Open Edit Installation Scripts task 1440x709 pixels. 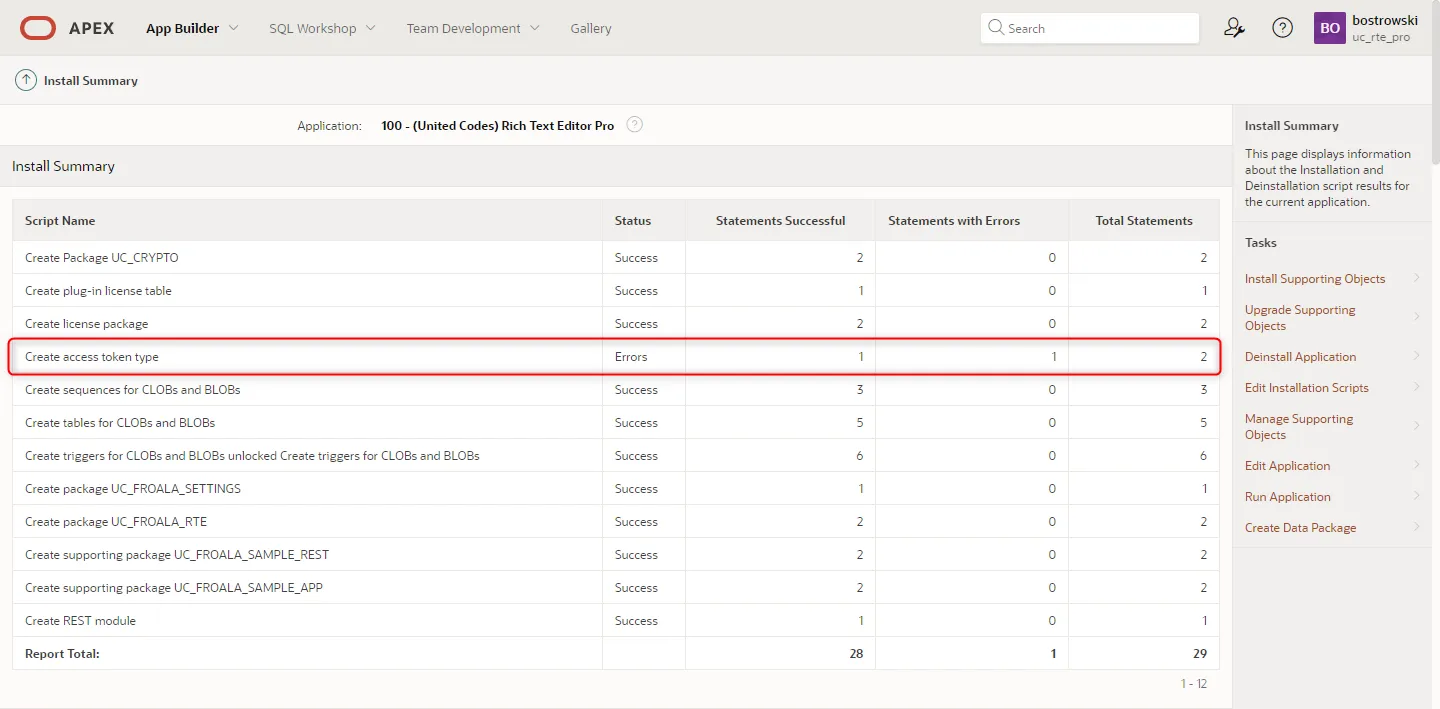click(1306, 388)
